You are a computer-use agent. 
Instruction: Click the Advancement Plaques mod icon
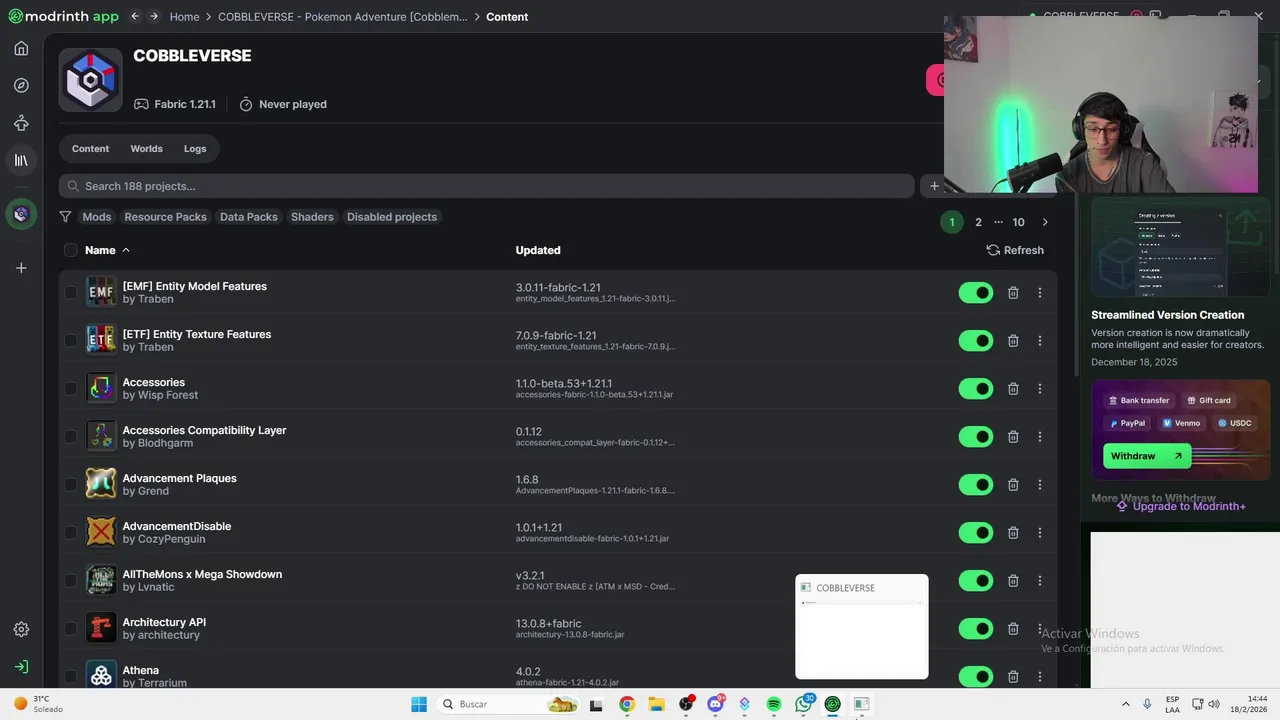pos(101,484)
